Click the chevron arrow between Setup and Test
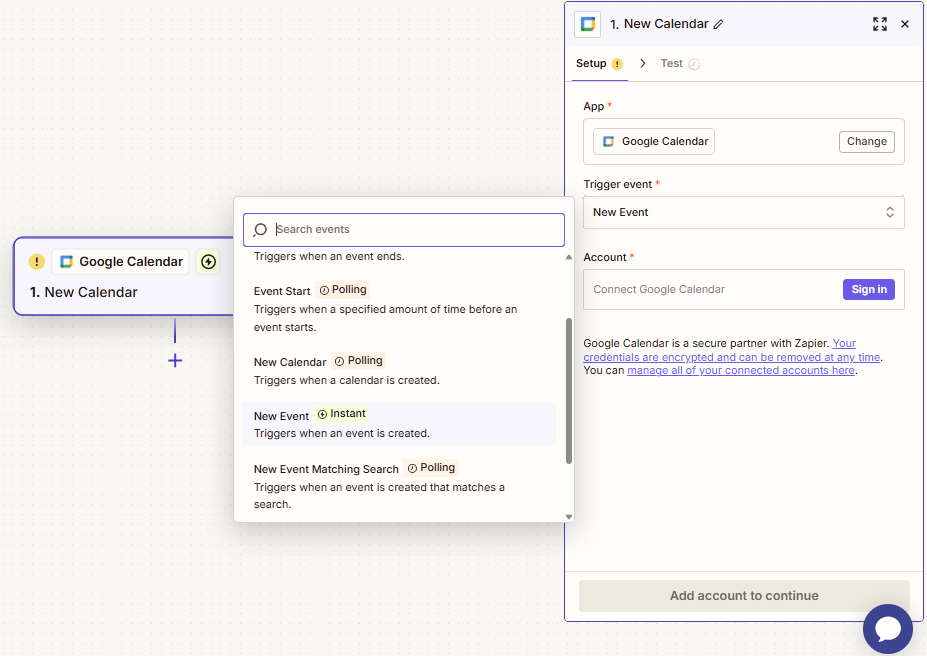The height and width of the screenshot is (656, 927). [x=643, y=63]
